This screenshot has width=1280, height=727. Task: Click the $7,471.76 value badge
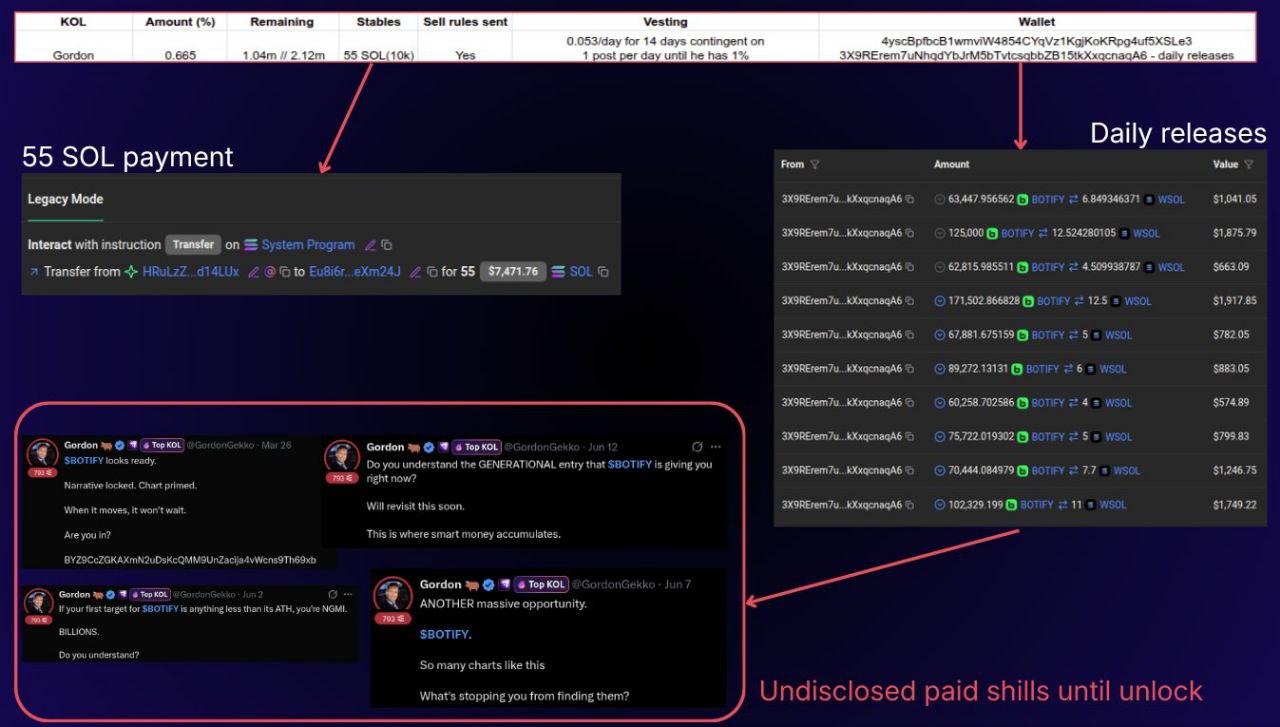(512, 272)
